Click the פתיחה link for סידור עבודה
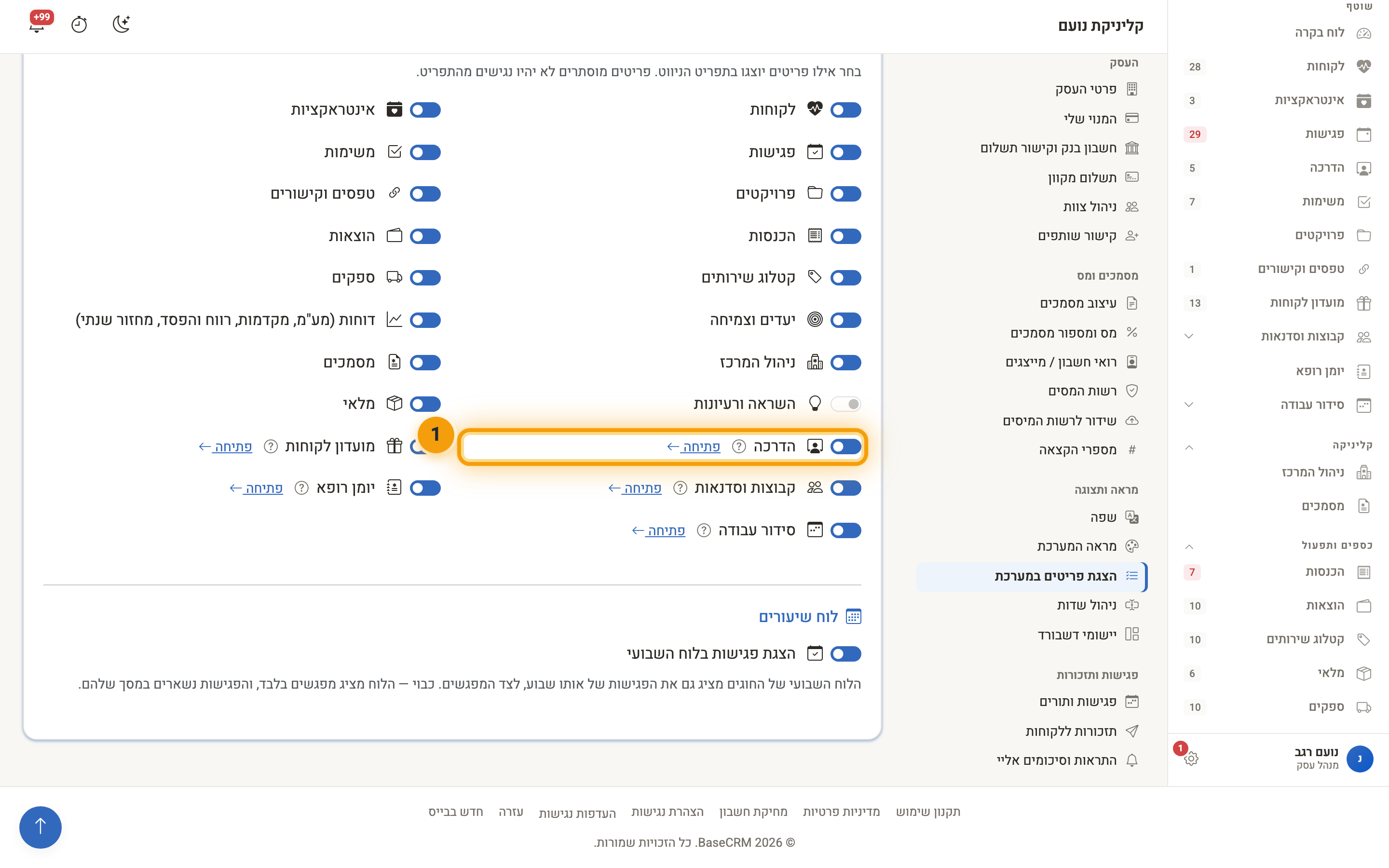The height and width of the screenshot is (868, 1389). point(658,530)
